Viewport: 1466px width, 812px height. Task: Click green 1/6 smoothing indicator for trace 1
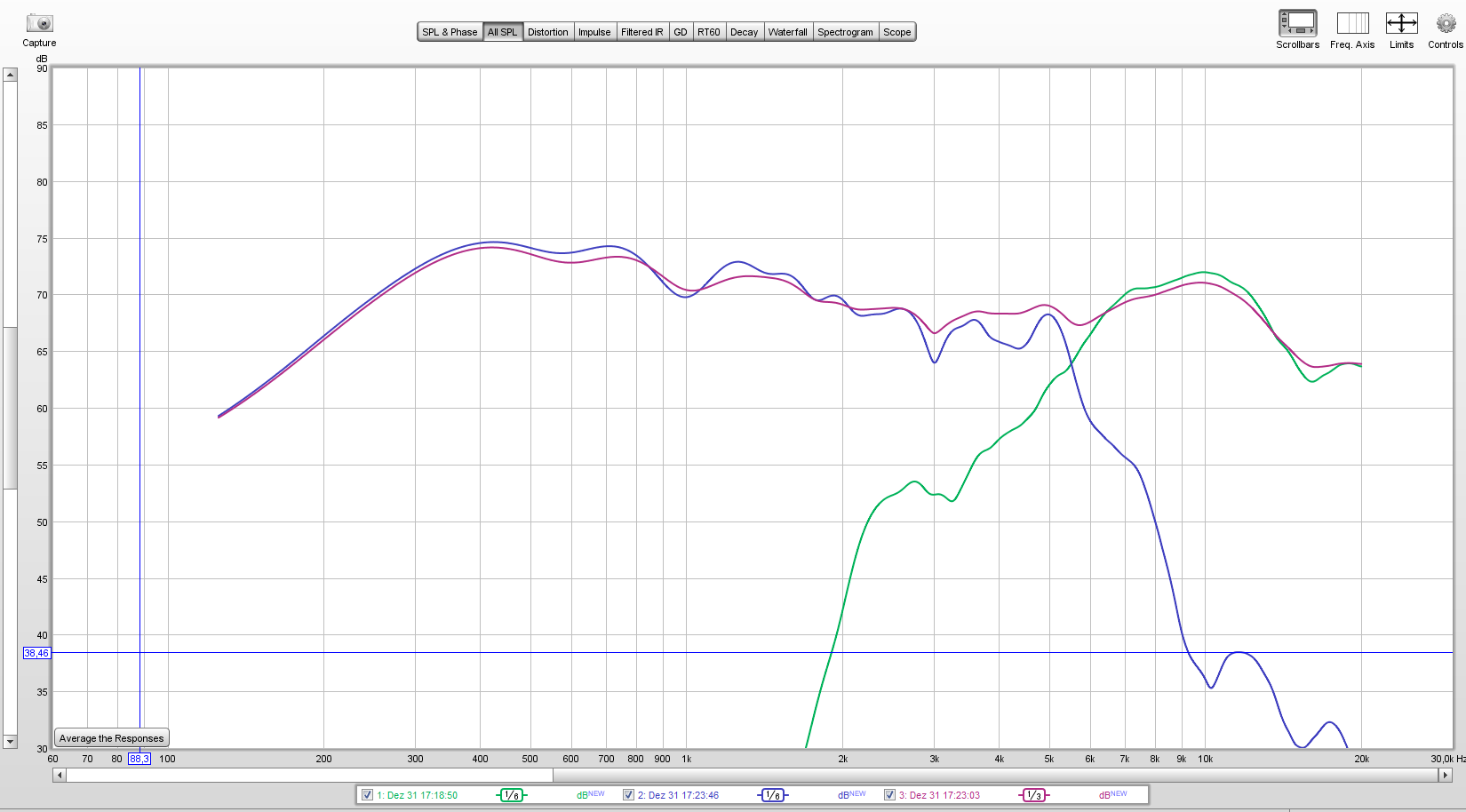(511, 795)
